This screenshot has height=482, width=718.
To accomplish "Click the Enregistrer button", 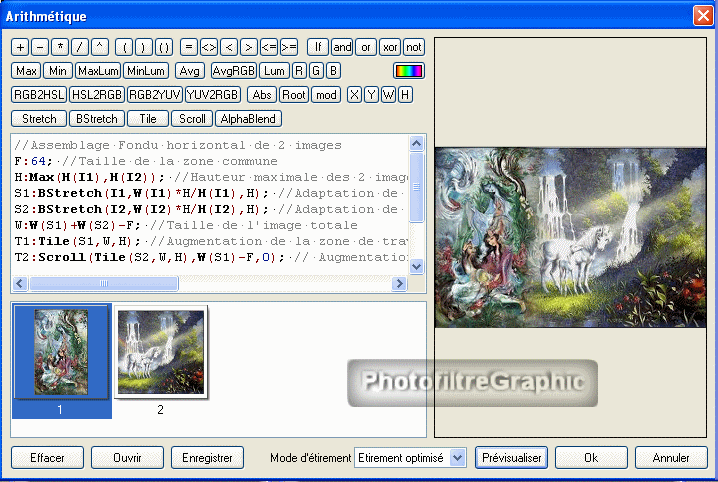I will (x=207, y=457).
